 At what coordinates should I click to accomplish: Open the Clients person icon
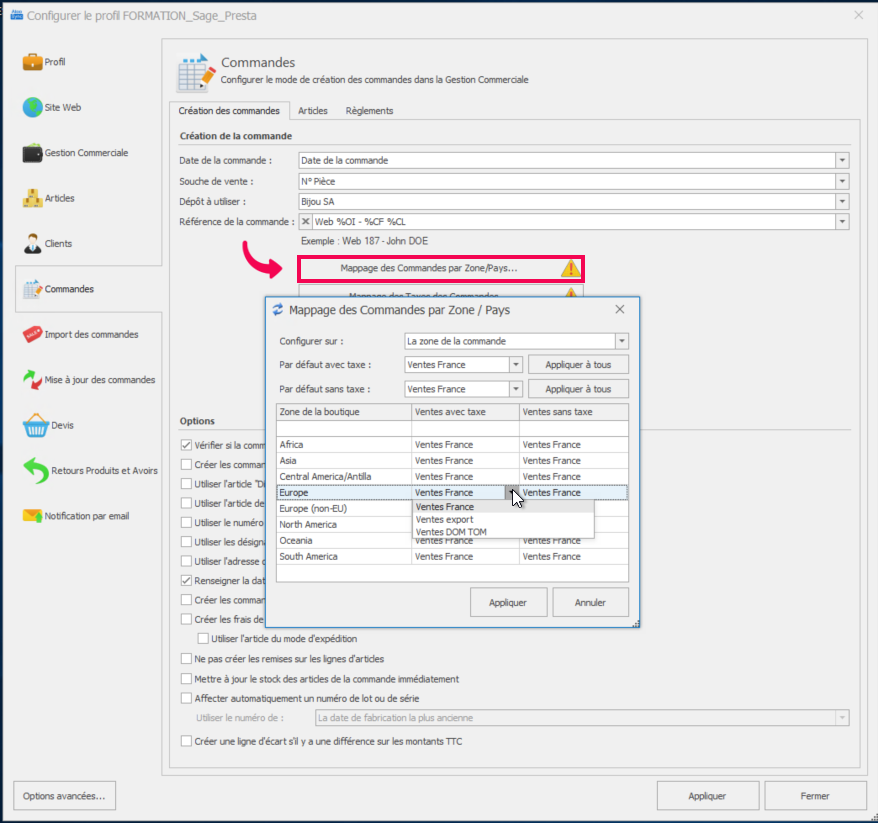32,243
